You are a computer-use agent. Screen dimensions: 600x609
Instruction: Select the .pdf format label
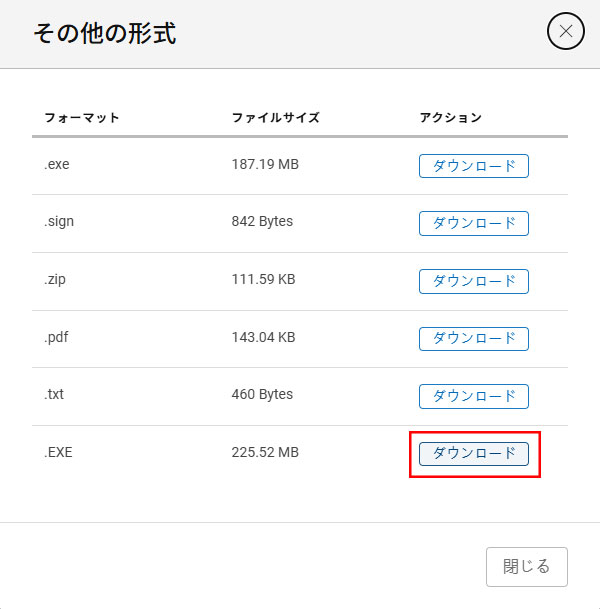click(56, 337)
